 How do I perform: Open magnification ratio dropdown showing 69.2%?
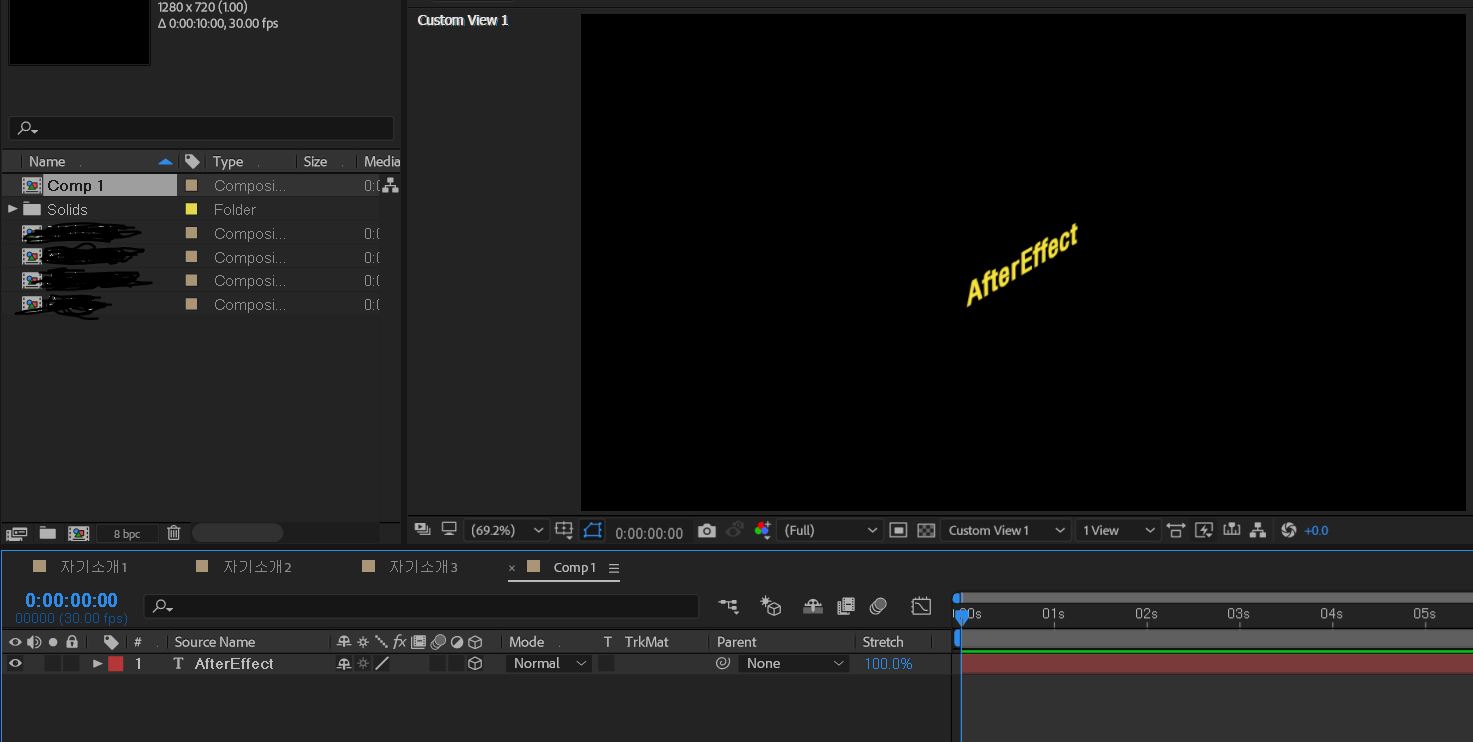tap(507, 530)
